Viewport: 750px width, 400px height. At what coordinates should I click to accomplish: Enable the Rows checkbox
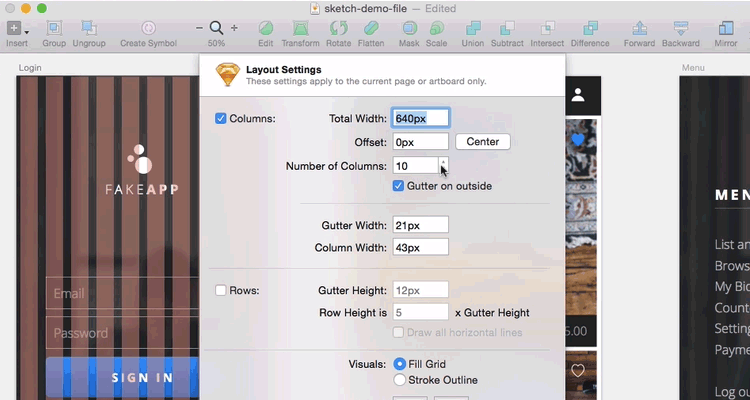(x=221, y=290)
